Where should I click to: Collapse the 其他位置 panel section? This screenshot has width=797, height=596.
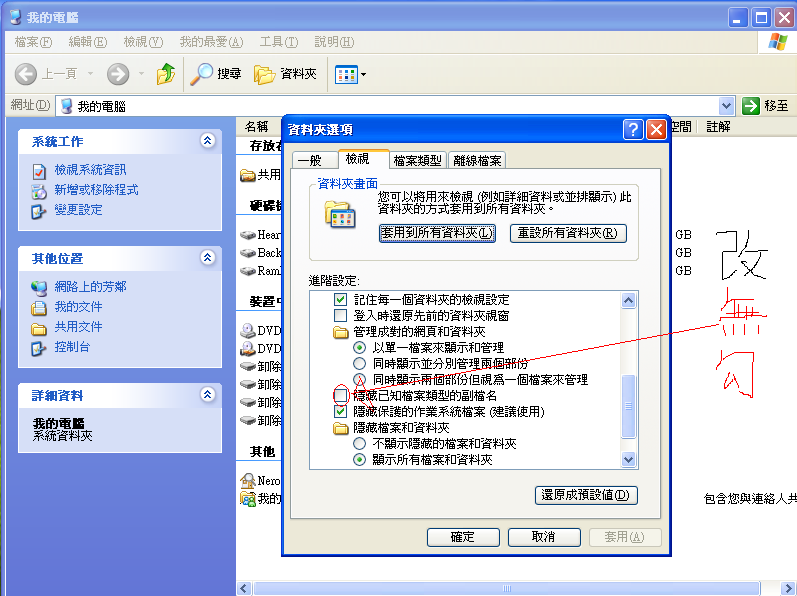(x=208, y=258)
